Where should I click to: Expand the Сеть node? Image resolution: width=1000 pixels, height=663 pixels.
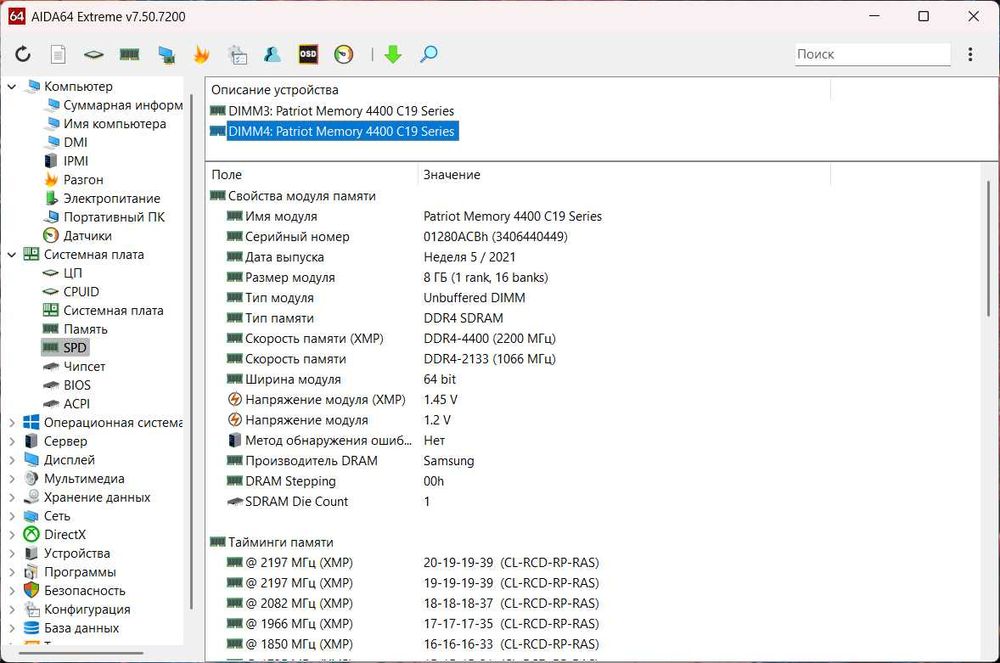pyautogui.click(x=11, y=516)
